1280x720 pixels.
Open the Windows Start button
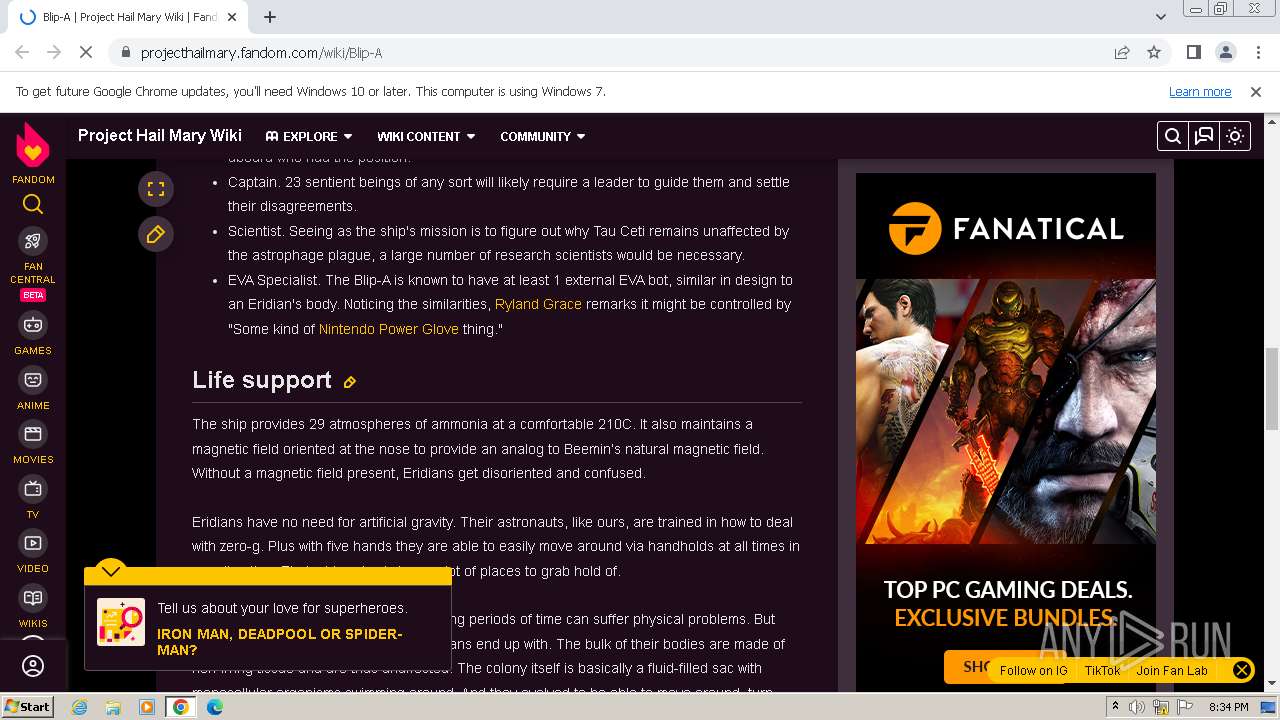[27, 706]
